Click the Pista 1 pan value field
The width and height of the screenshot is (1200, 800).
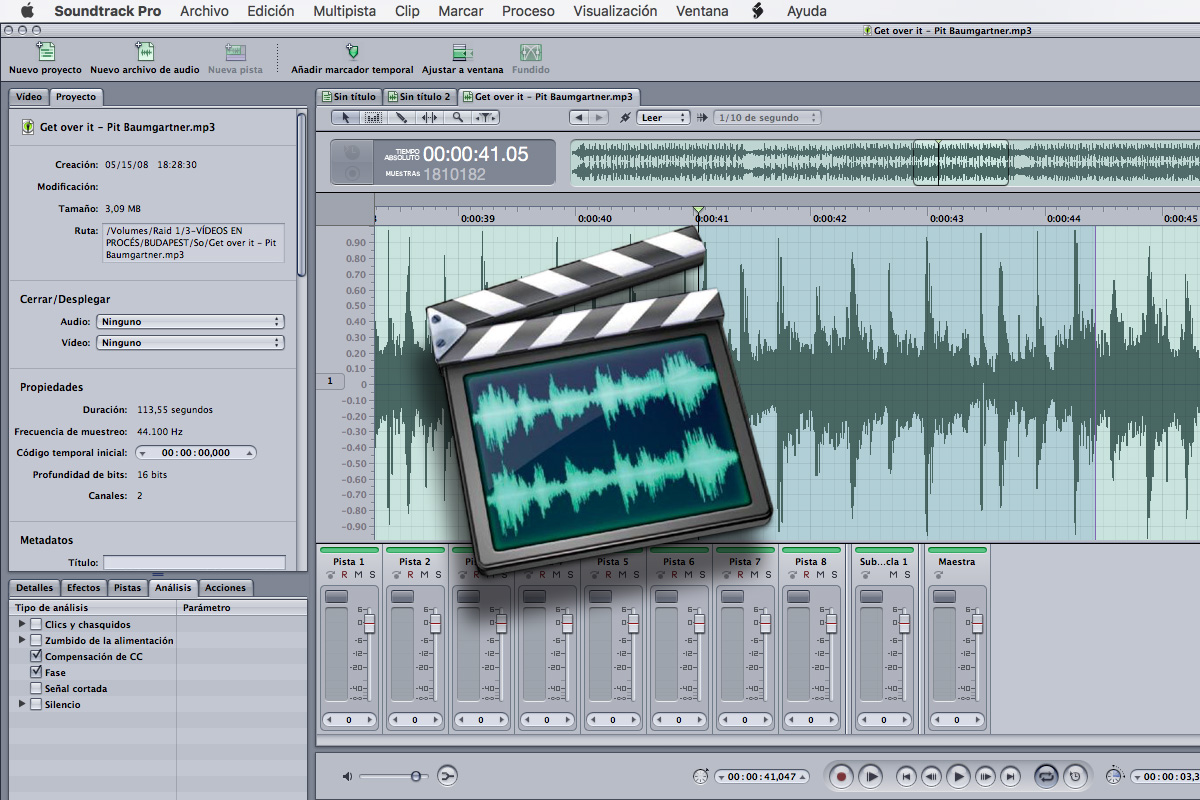348,720
